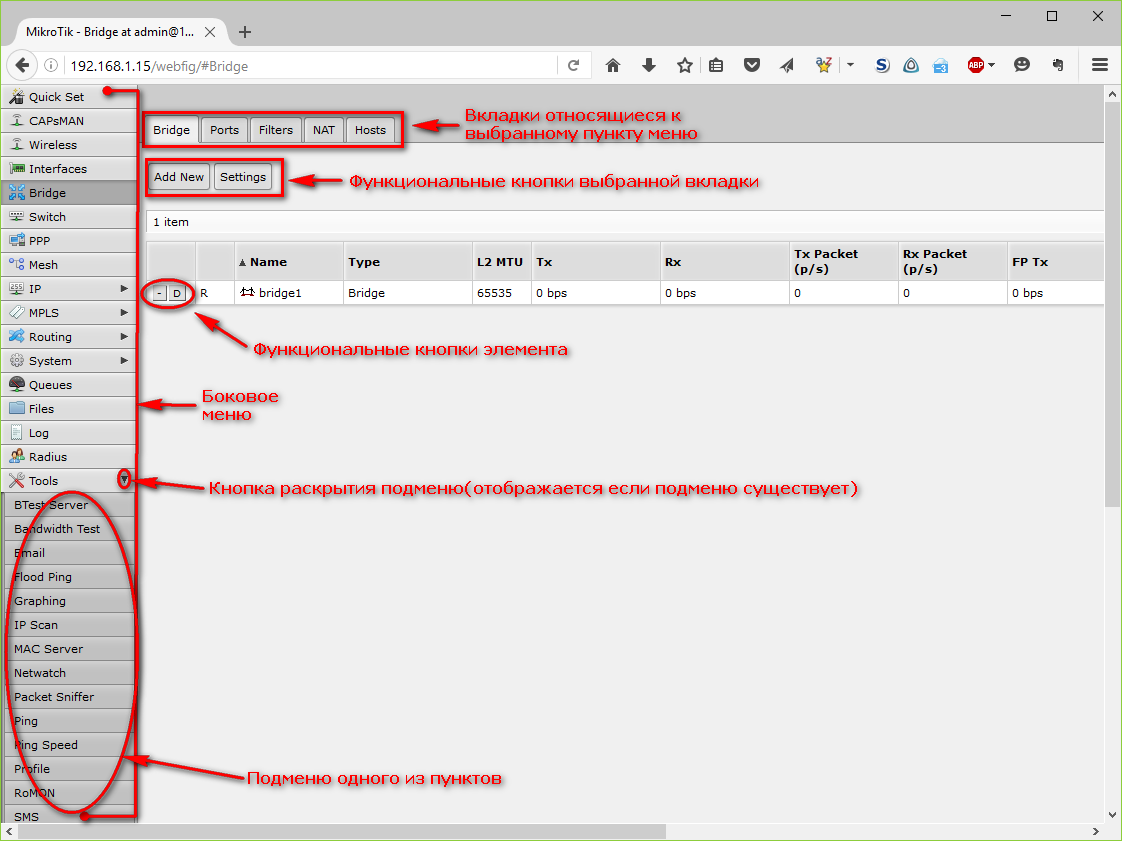1122x841 pixels.
Task: Bookmark this page with the star icon
Action: tap(685, 66)
